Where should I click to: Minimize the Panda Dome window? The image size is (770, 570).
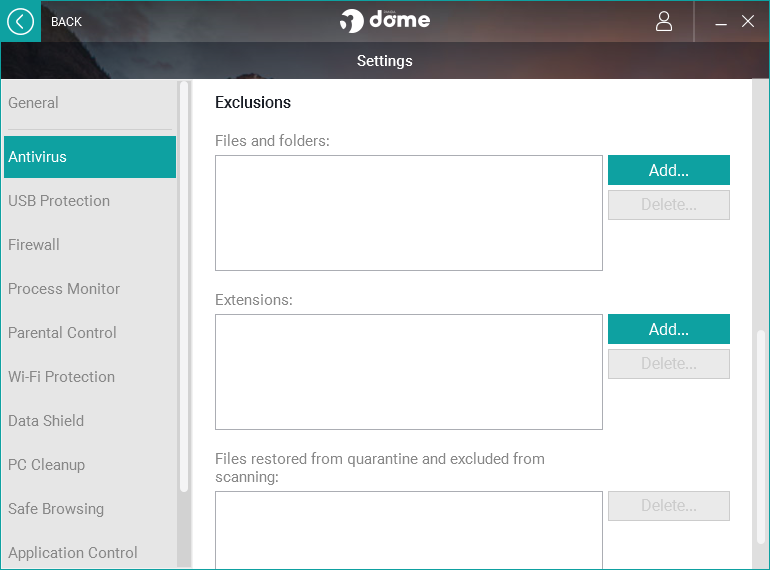(720, 22)
